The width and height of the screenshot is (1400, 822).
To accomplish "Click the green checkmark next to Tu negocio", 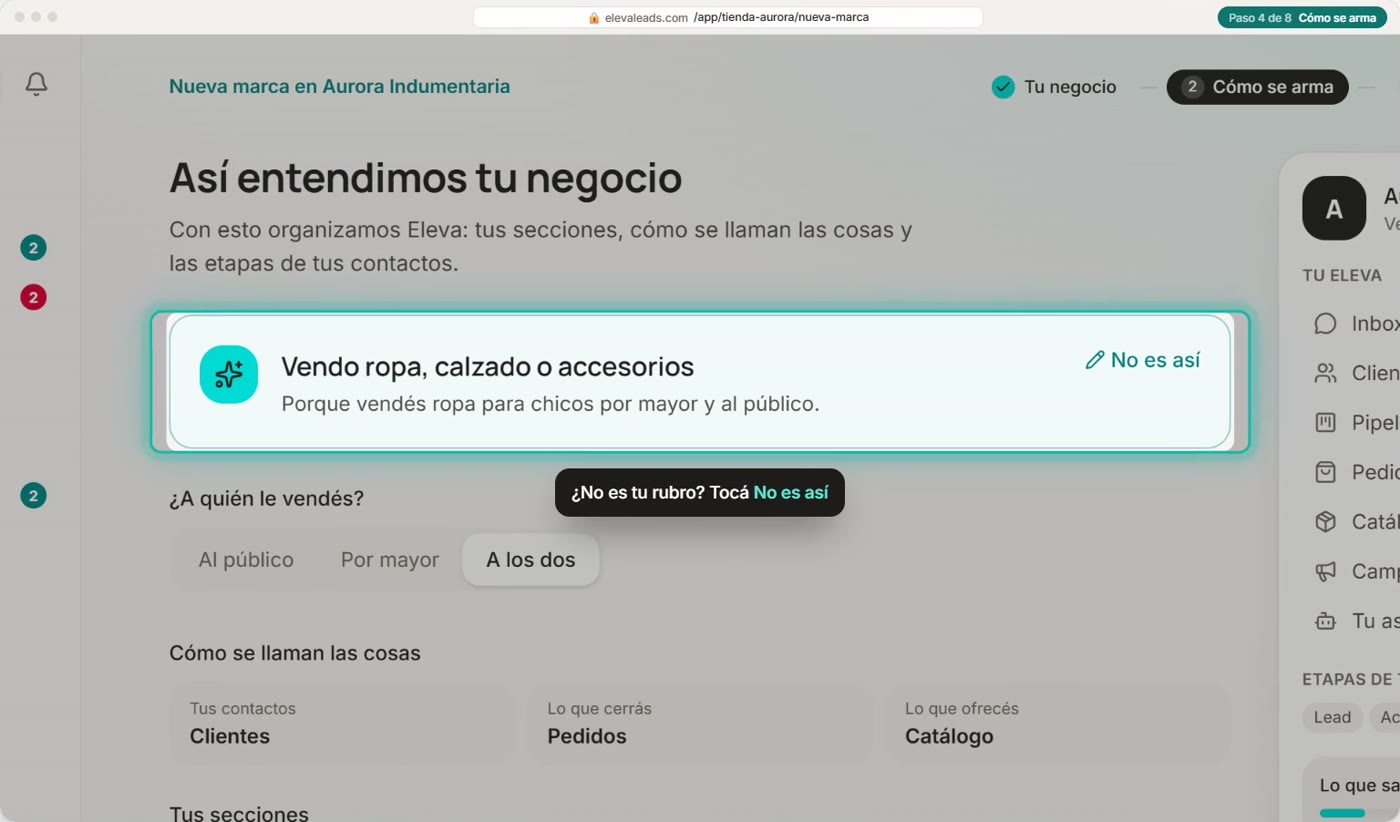I will [x=1003, y=87].
